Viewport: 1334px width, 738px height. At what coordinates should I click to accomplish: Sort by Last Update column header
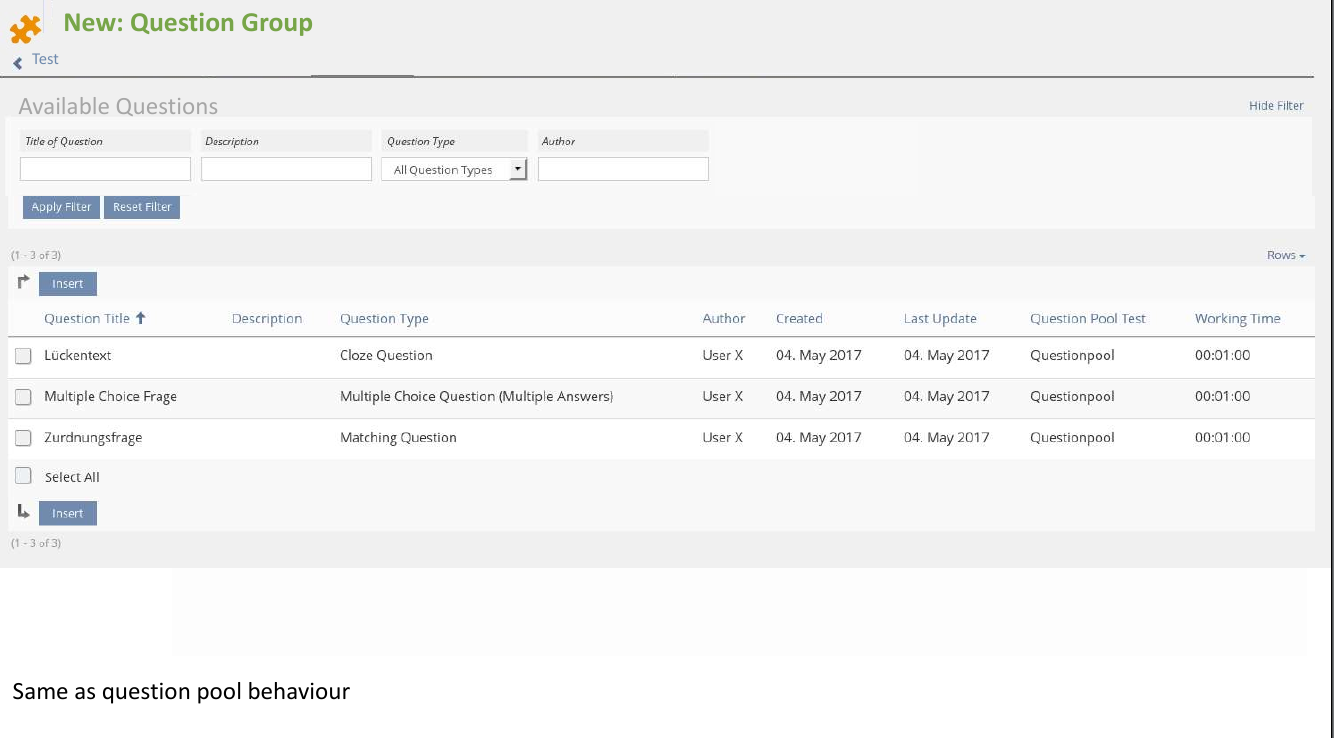tap(939, 319)
